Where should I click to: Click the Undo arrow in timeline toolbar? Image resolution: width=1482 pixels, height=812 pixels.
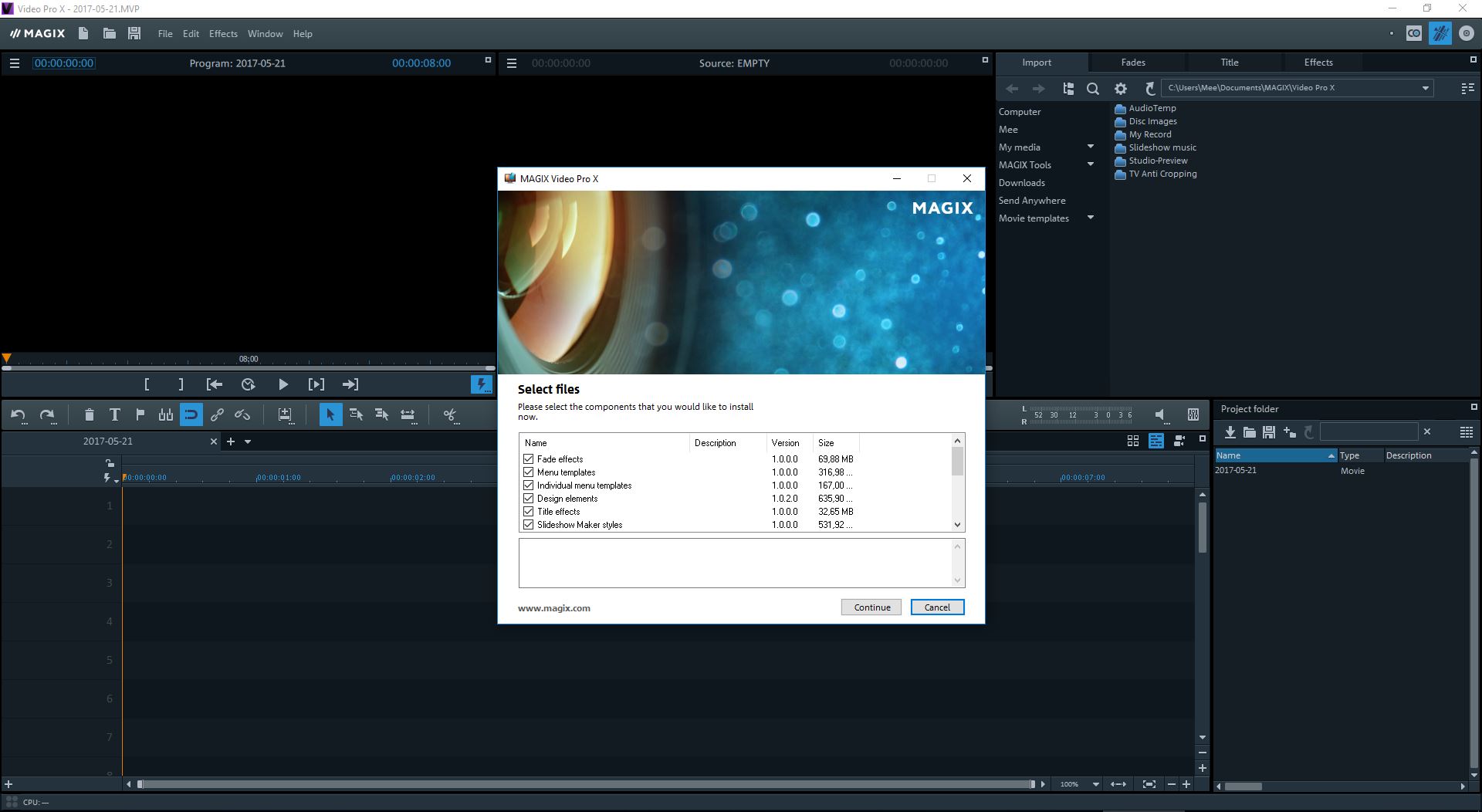click(19, 415)
